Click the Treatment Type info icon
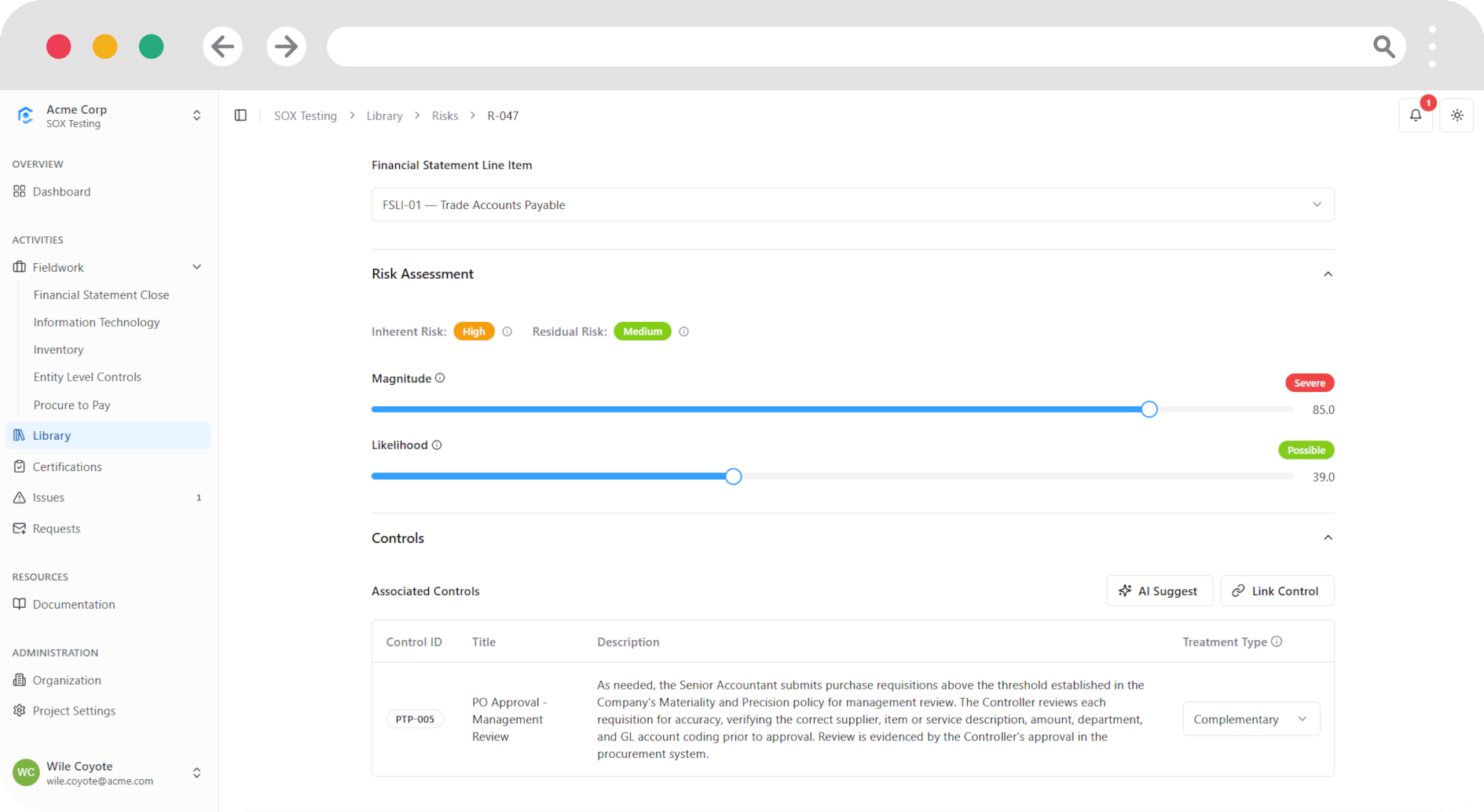The width and height of the screenshot is (1484, 812). (x=1277, y=642)
